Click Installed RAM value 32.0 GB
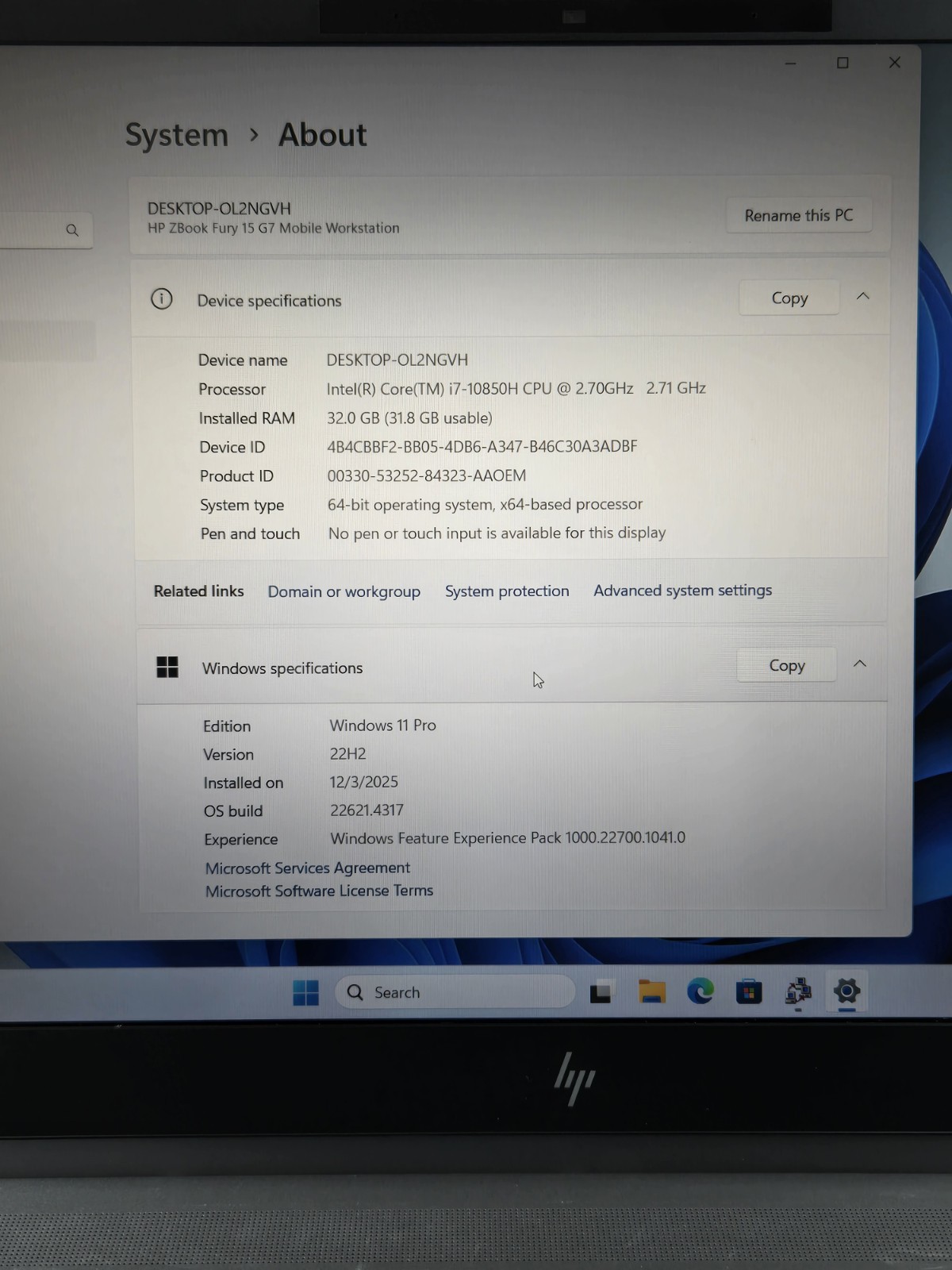This screenshot has height=1270, width=952. pos(409,418)
